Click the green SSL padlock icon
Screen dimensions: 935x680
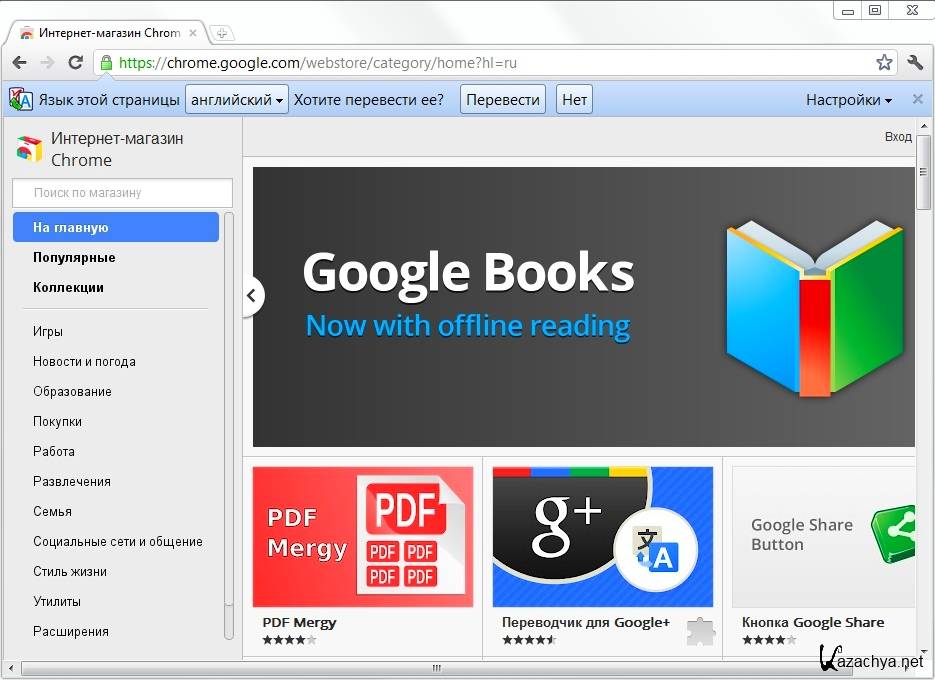click(106, 62)
